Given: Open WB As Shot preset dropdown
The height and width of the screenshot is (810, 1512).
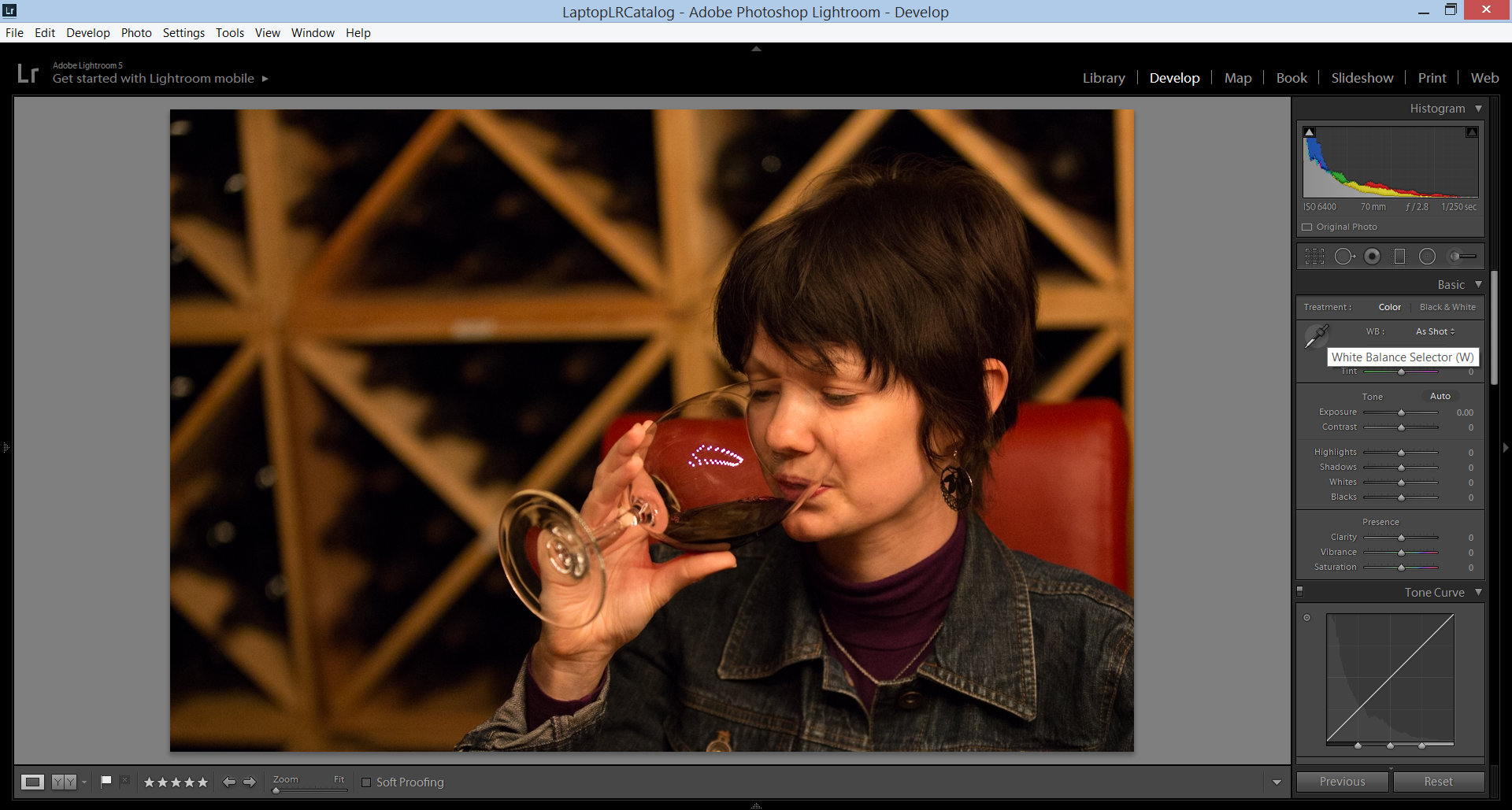Looking at the screenshot, I should pos(1435,331).
